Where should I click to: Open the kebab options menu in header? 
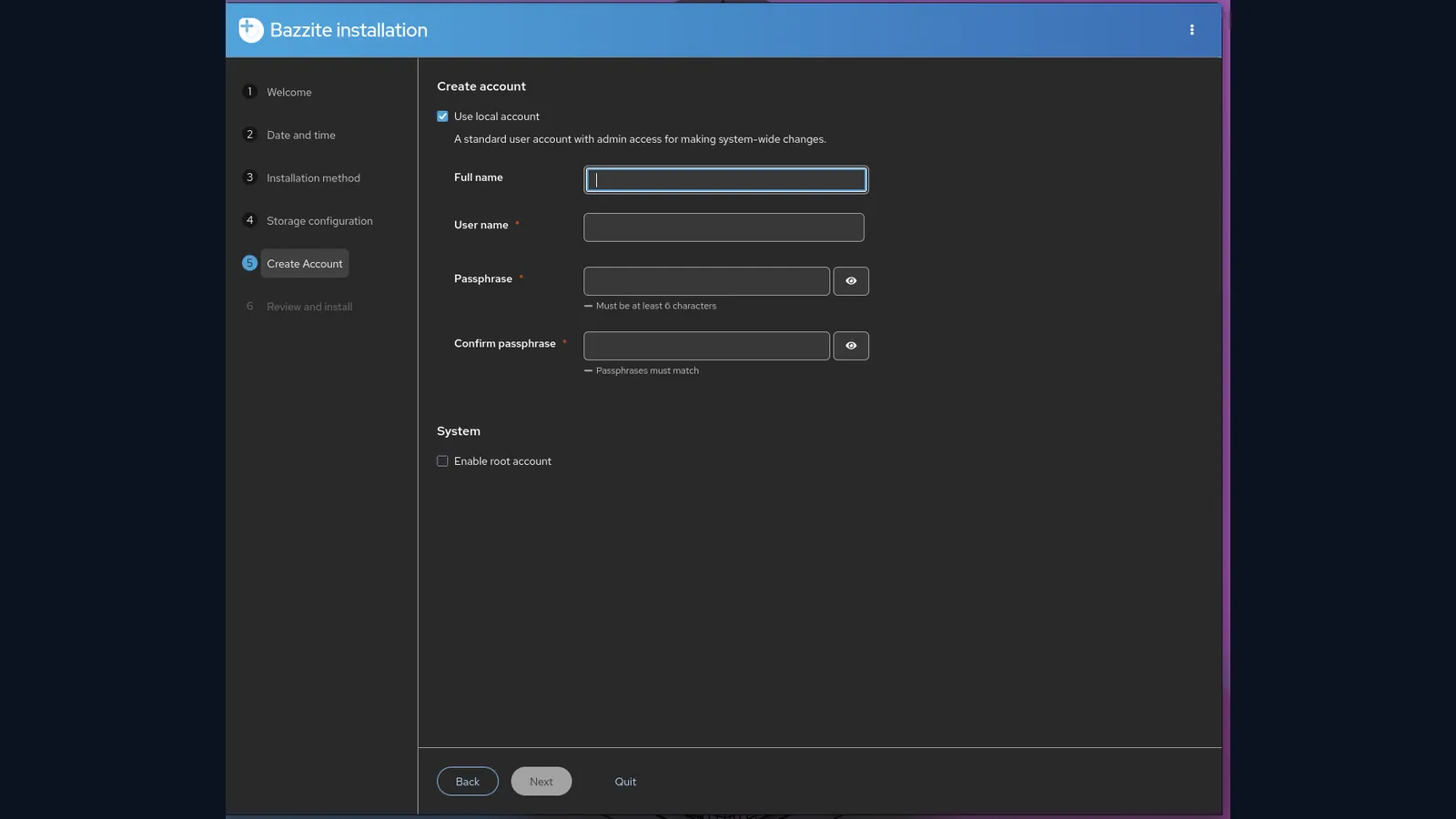[x=1191, y=30]
